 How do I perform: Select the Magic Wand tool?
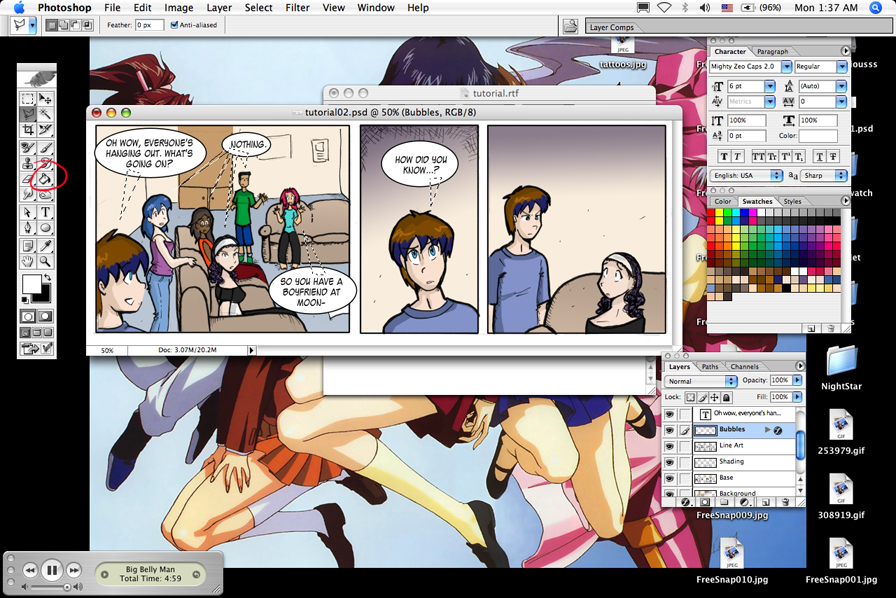tap(45, 114)
